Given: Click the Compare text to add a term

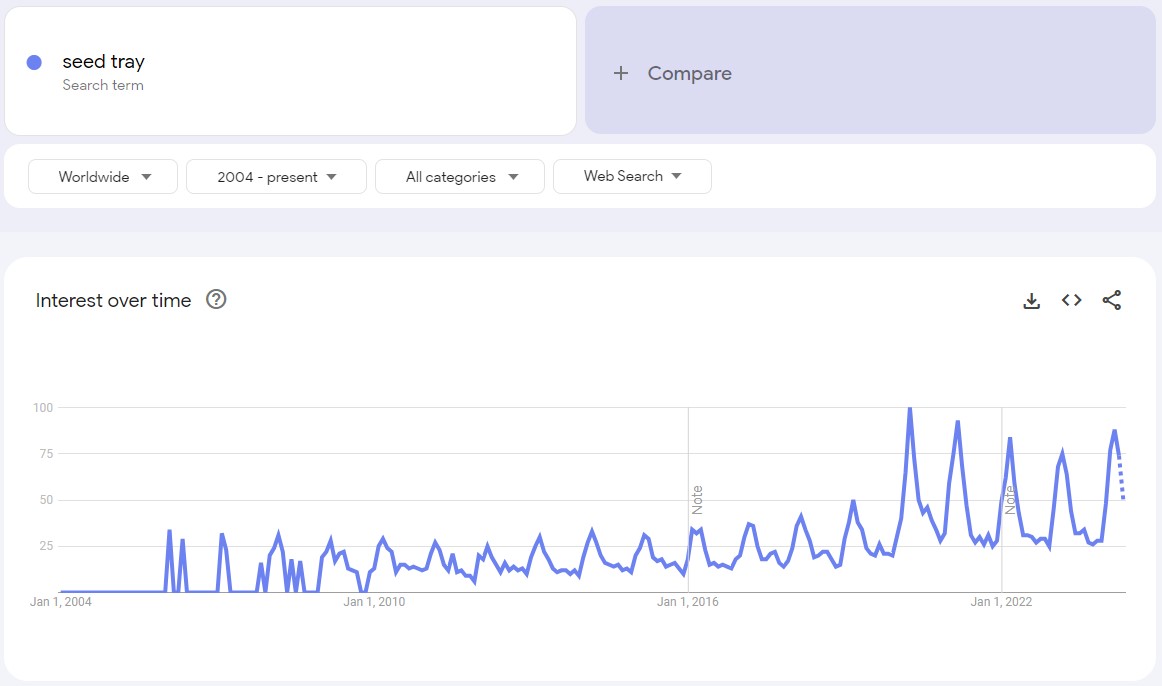Looking at the screenshot, I should click(689, 73).
